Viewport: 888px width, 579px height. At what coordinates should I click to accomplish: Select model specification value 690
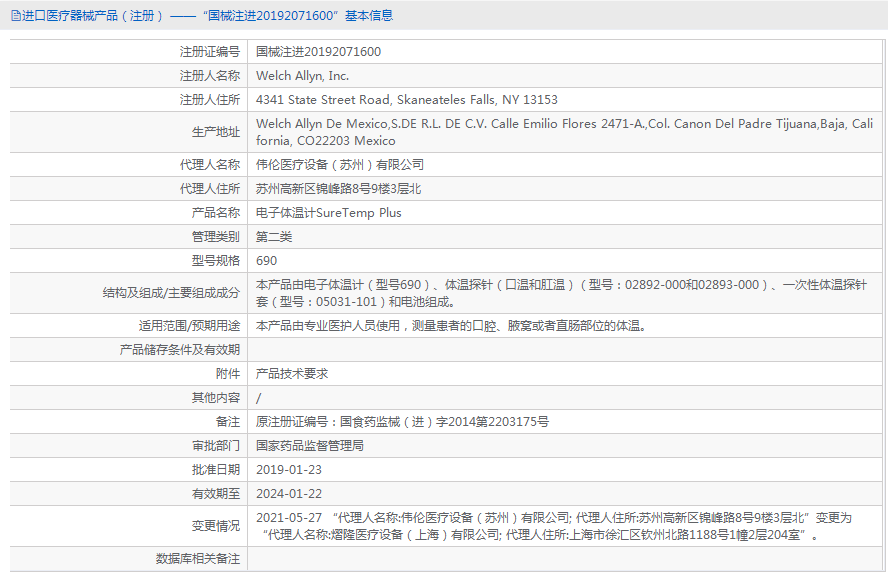click(x=266, y=261)
